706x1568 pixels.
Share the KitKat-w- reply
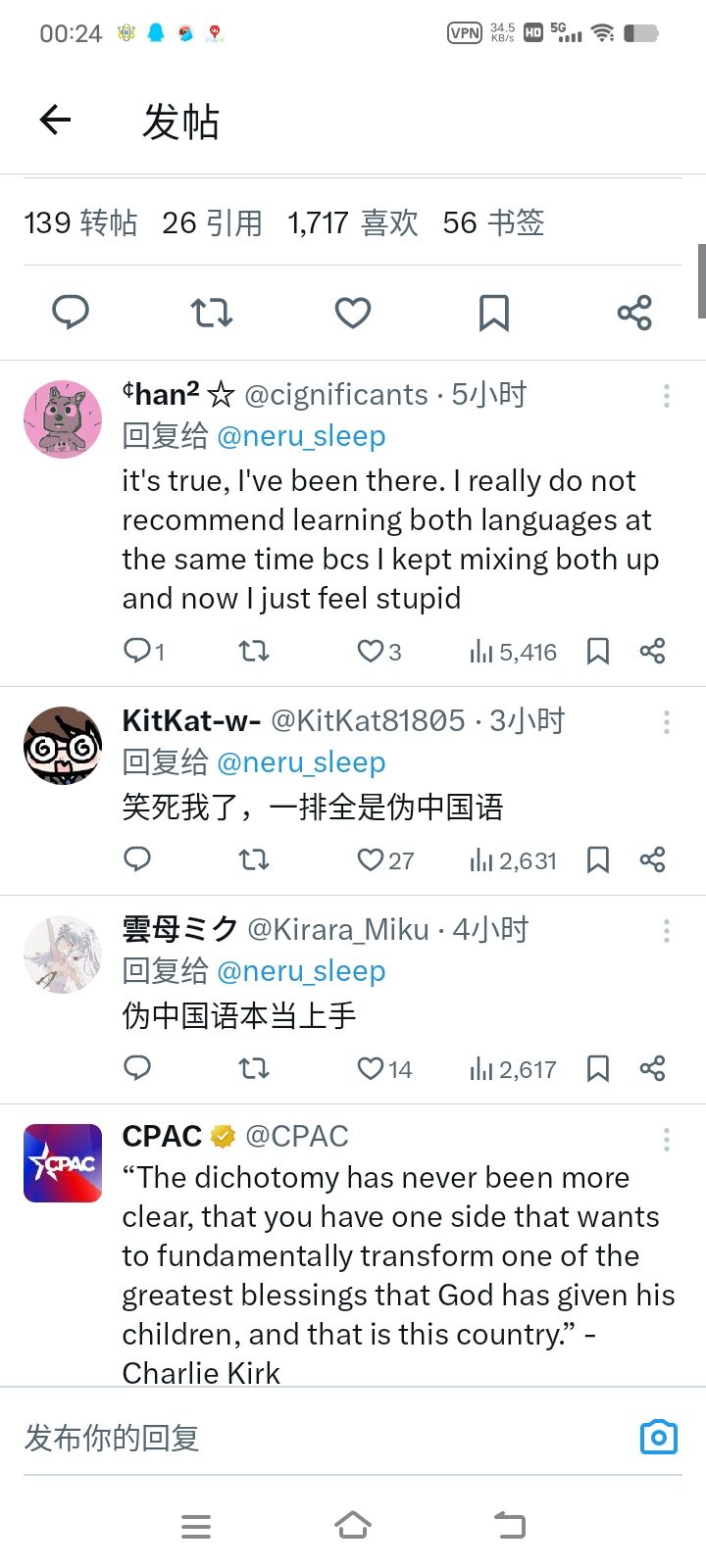click(652, 859)
